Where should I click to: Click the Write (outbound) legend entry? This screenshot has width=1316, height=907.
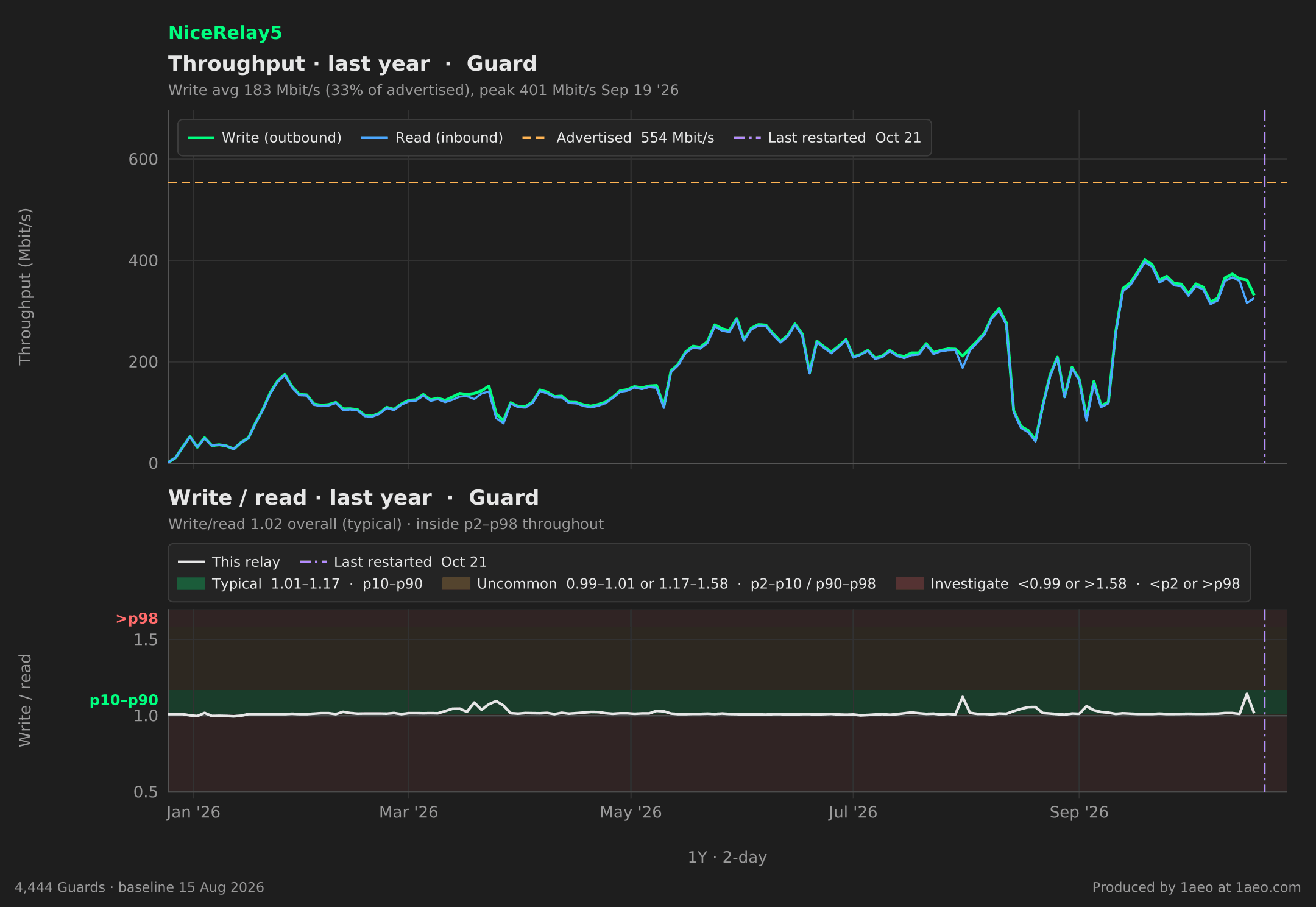tap(264, 138)
